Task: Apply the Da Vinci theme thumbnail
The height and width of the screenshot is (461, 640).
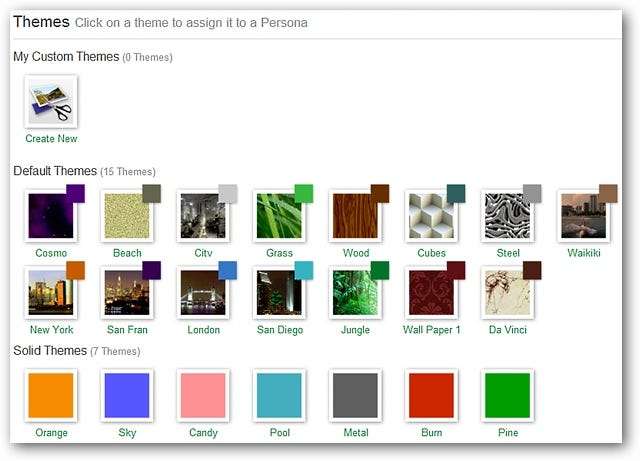Action: (507, 293)
